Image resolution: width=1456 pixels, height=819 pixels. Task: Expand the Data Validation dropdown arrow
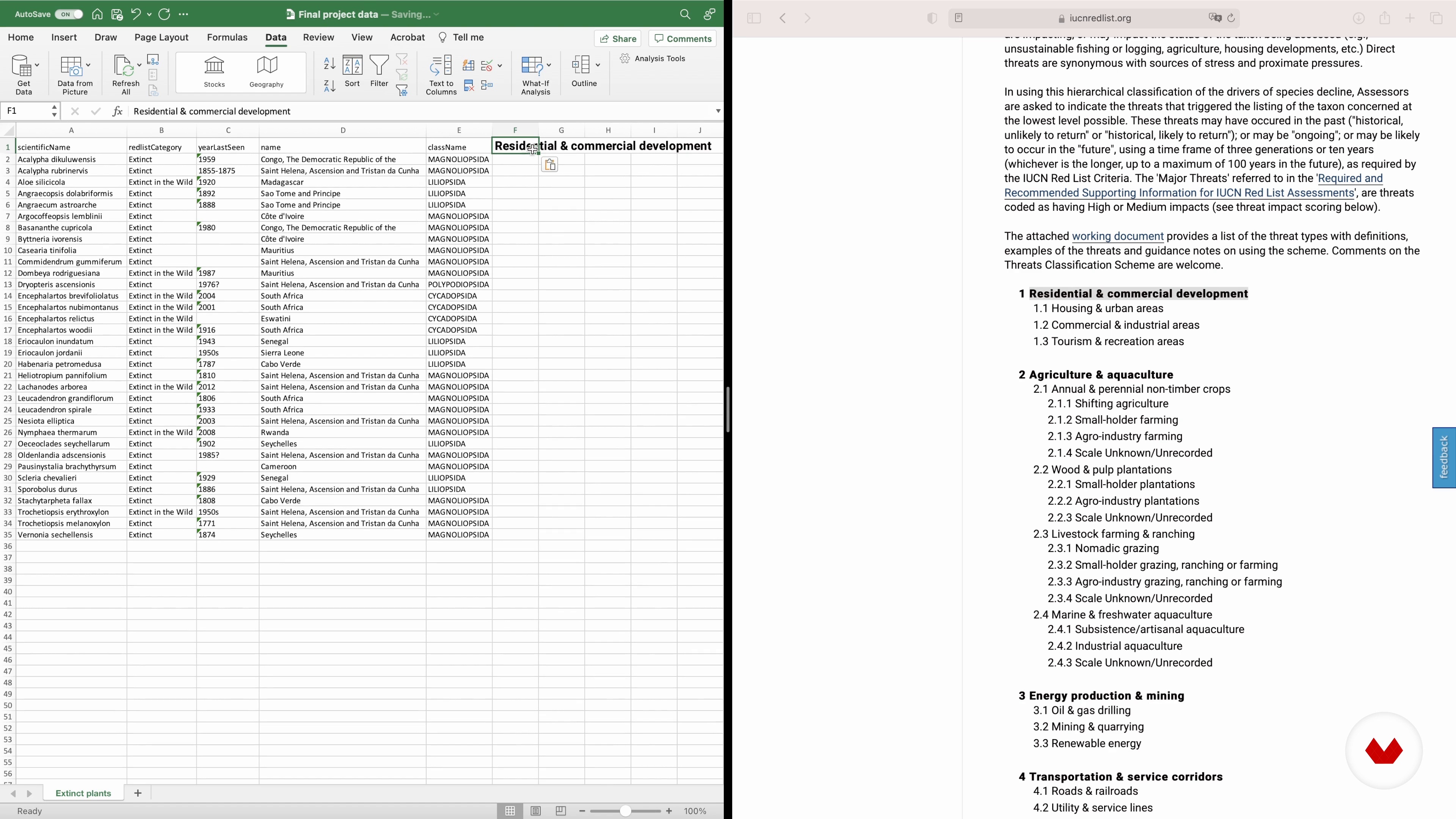click(500, 66)
